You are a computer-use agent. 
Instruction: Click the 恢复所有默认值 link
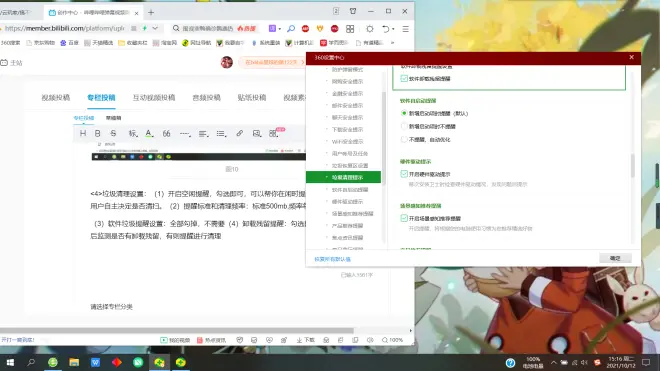[x=333, y=259]
